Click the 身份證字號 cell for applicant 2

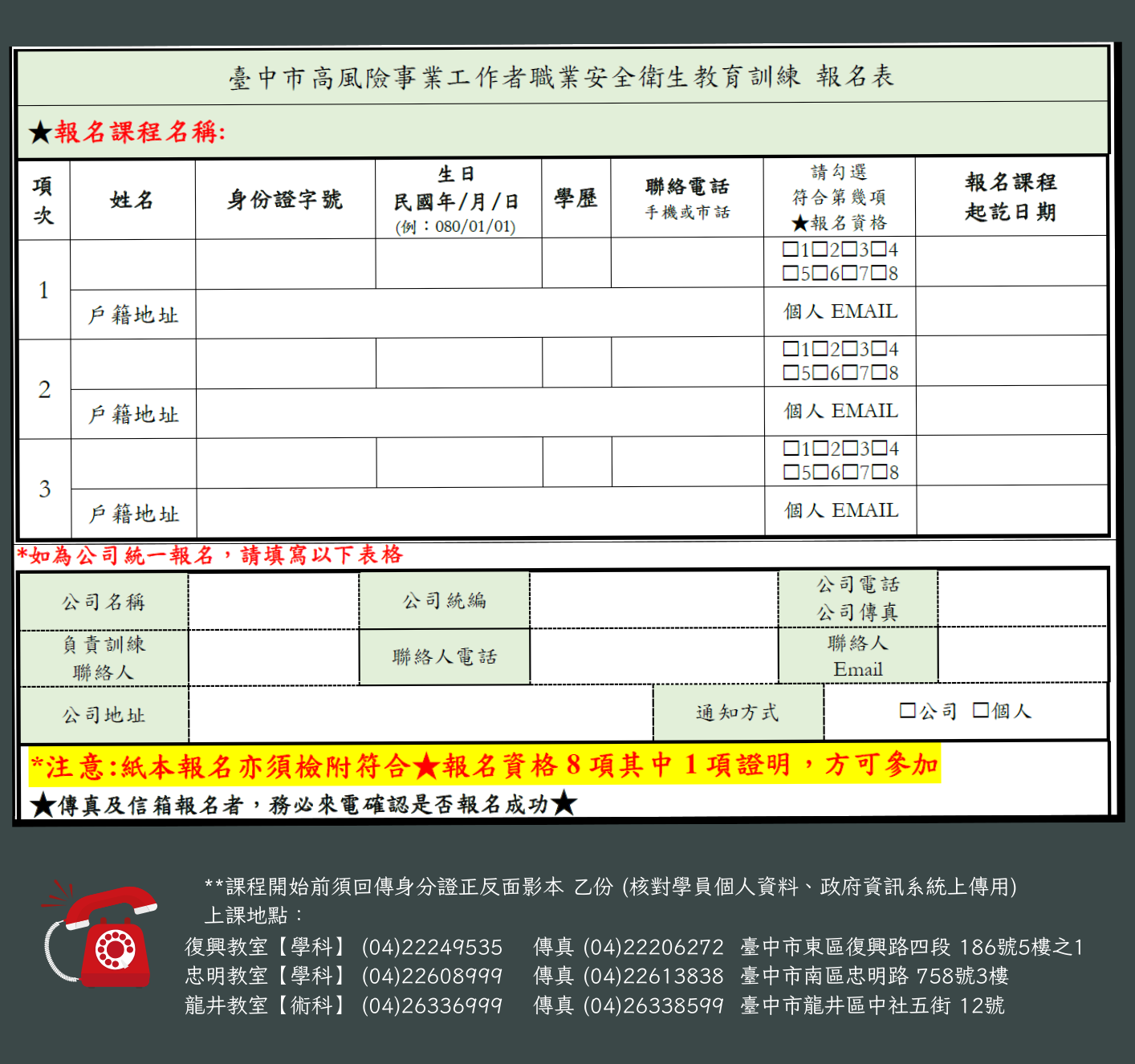point(287,363)
